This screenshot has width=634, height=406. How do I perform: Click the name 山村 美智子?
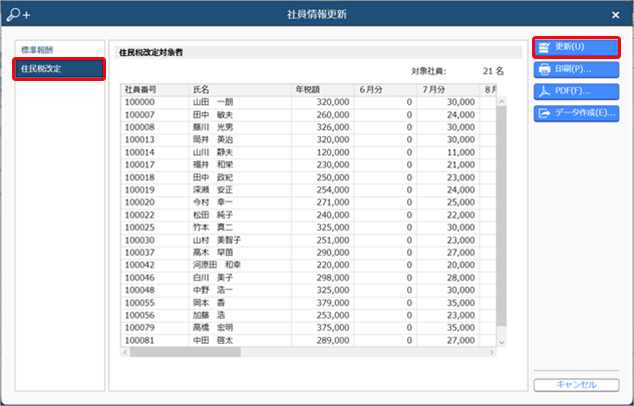(x=217, y=240)
